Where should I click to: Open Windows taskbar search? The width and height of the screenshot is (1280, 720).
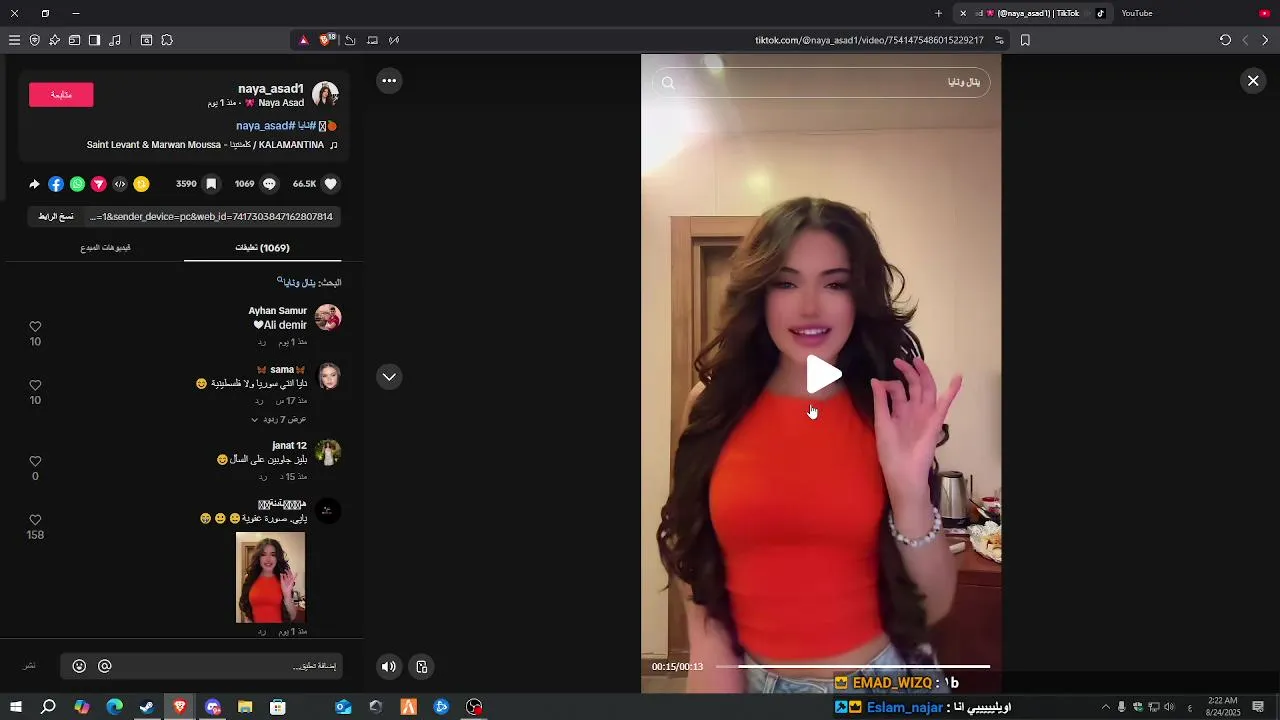click(48, 707)
